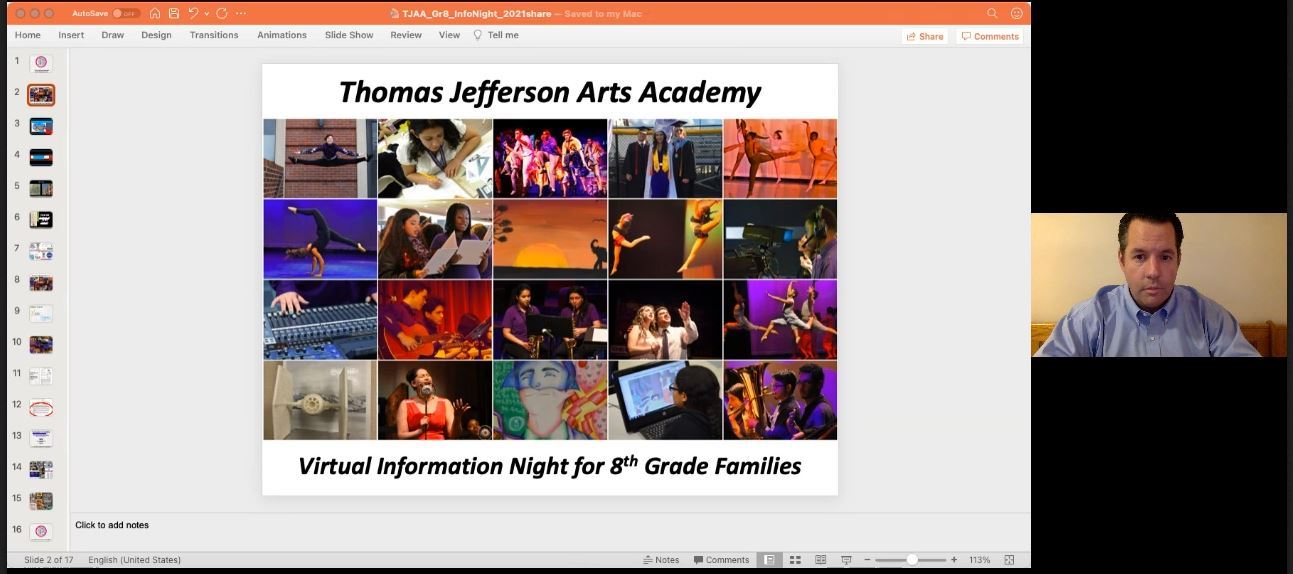Select slide 12 thumbnail
This screenshot has width=1293, height=574.
(41, 407)
